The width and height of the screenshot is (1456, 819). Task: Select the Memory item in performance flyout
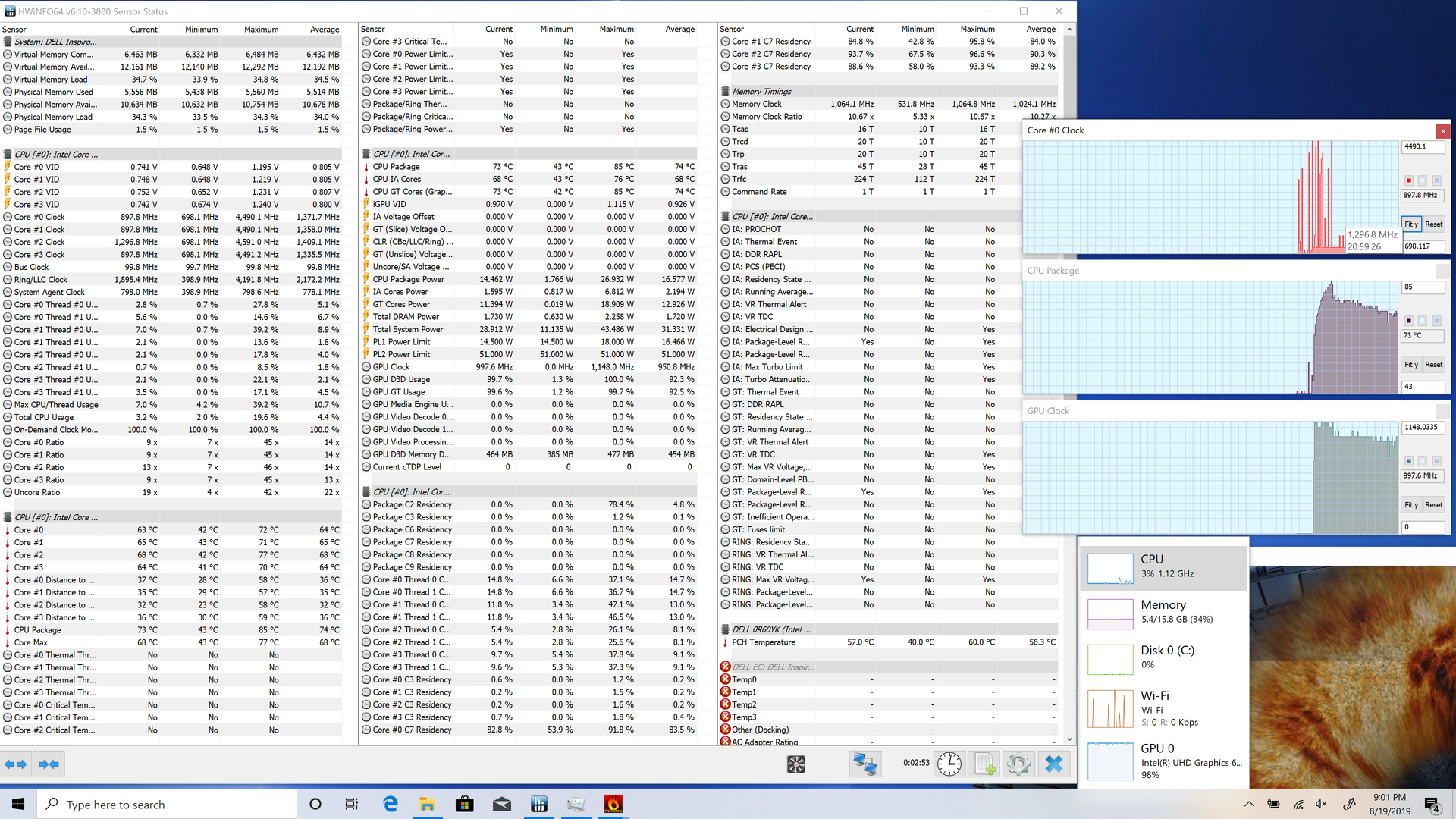1163,612
